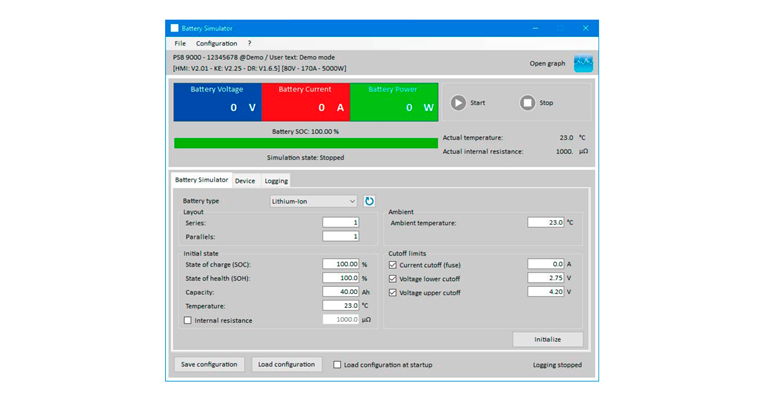Click the 'Battery SOC: 100.00 %' label
Screen dimensions: 765x402
pyautogui.click(x=305, y=132)
